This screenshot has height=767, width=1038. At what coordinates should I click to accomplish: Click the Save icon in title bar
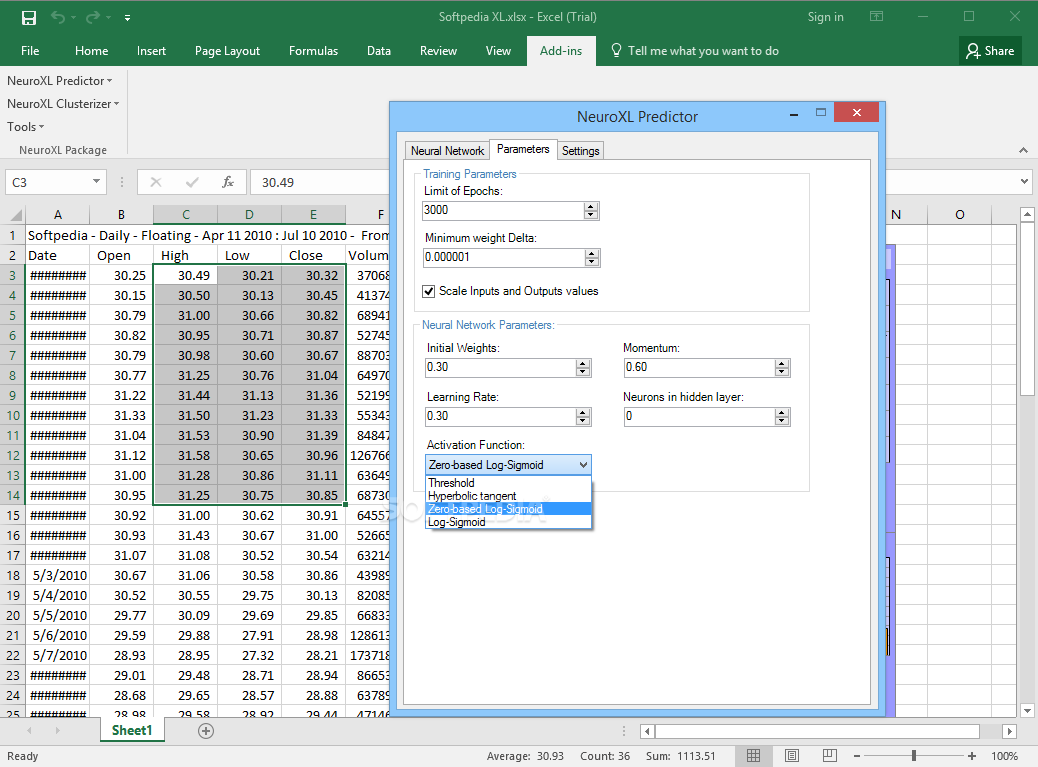tap(28, 17)
